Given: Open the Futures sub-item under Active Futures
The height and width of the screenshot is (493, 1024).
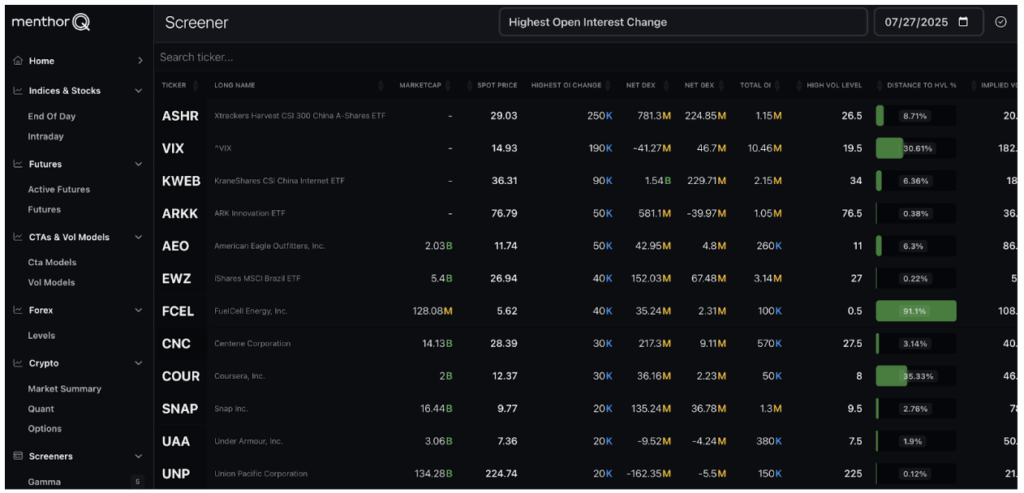Looking at the screenshot, I should pos(44,210).
